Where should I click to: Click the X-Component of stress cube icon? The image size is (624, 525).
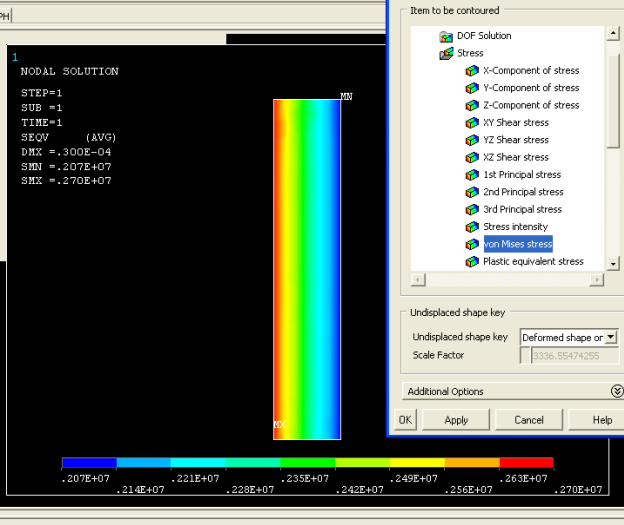[x=472, y=71]
